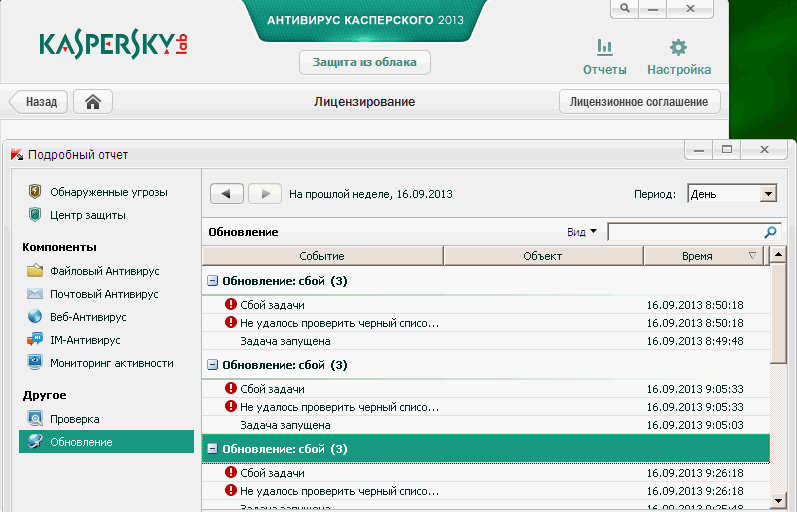This screenshot has width=797, height=512.
Task: Click error icon beside Не удалось проверить 8:50:18
Action: pyautogui.click(x=231, y=322)
